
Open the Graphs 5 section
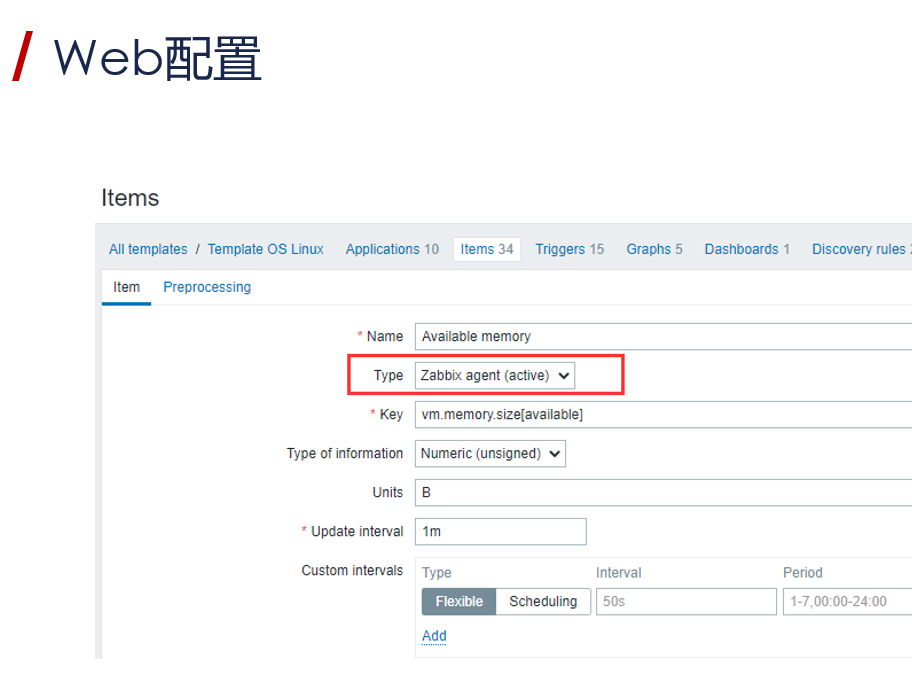tap(654, 250)
